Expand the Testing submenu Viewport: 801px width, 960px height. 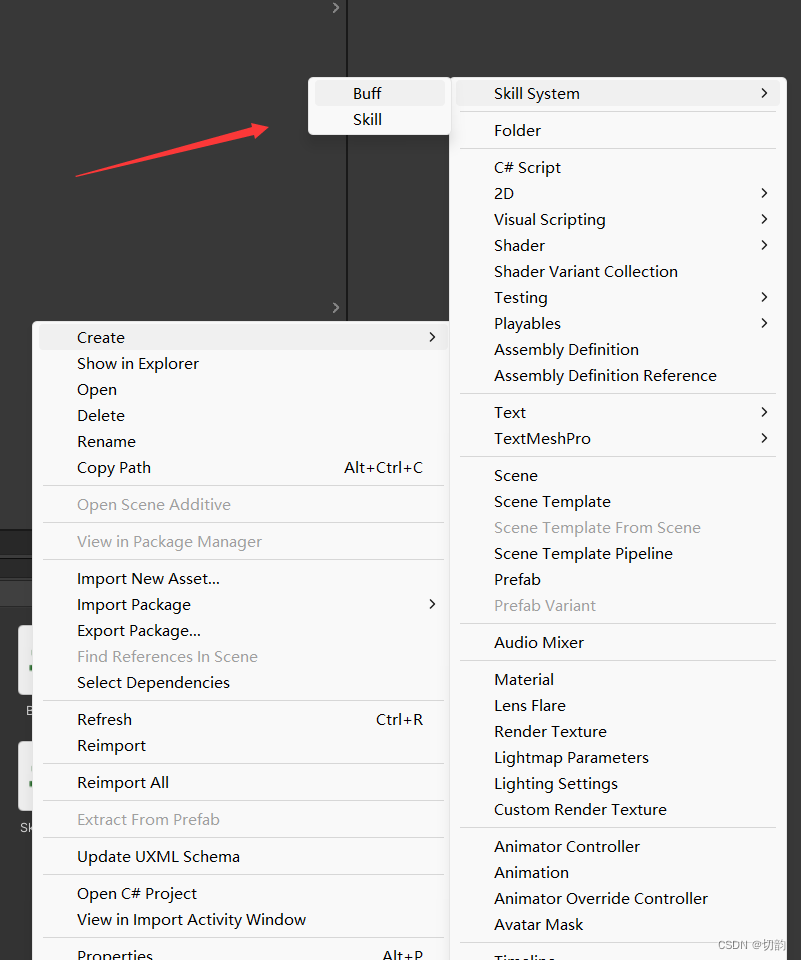[618, 298]
